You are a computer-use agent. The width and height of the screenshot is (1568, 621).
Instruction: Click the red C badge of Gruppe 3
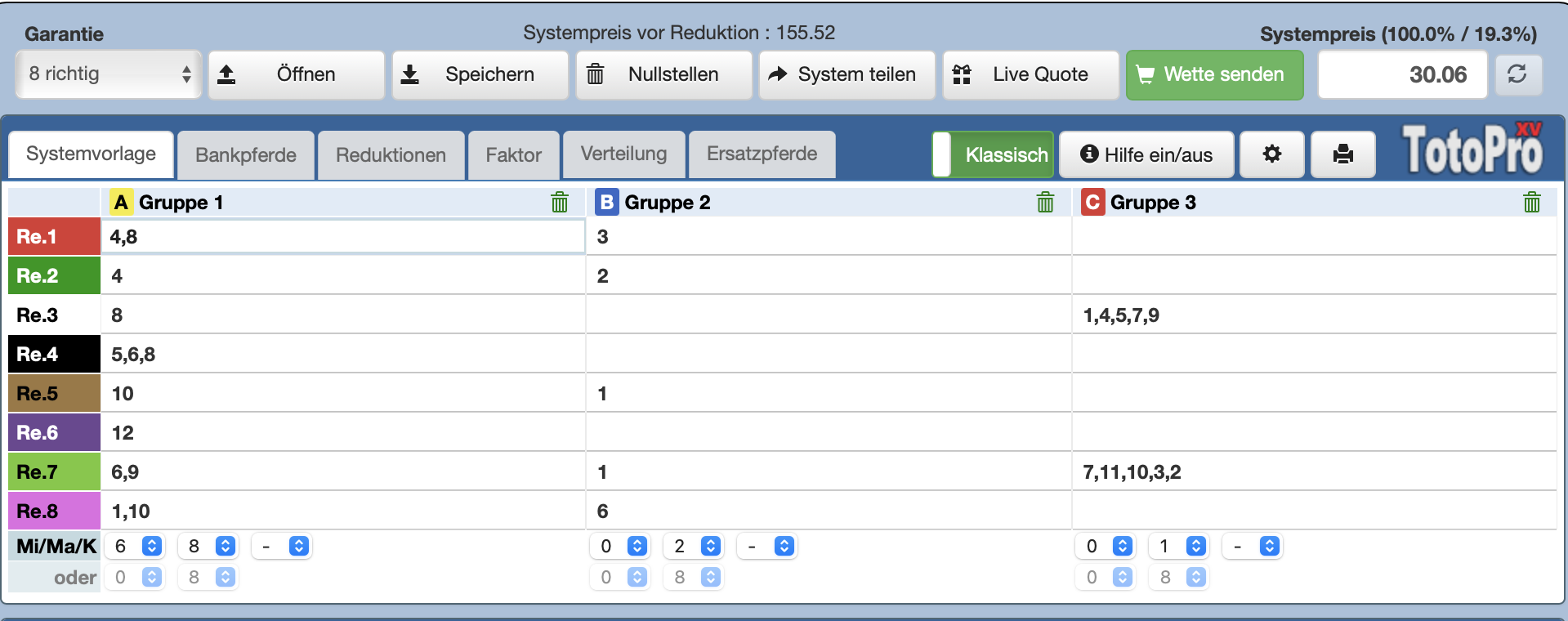[x=1092, y=202]
